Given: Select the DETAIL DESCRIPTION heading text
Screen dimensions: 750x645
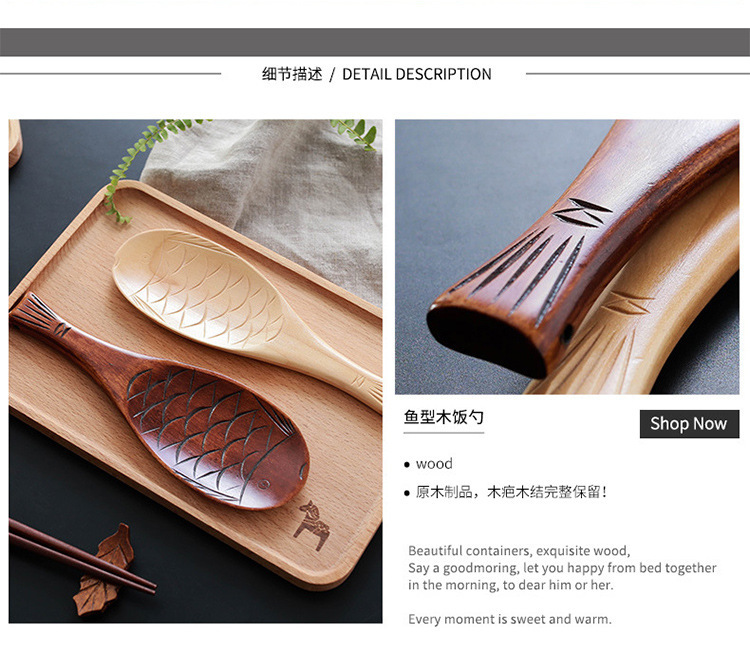Looking at the screenshot, I should [x=417, y=74].
